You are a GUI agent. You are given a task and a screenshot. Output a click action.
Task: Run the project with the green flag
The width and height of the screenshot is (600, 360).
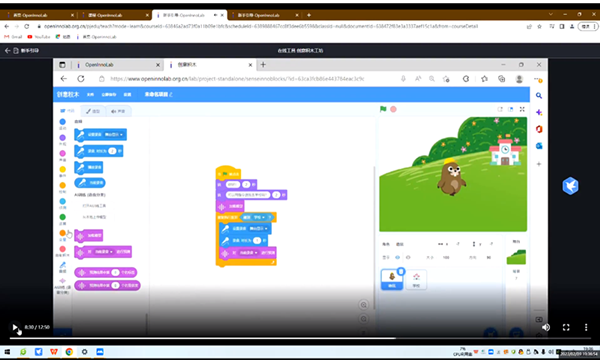coord(383,109)
